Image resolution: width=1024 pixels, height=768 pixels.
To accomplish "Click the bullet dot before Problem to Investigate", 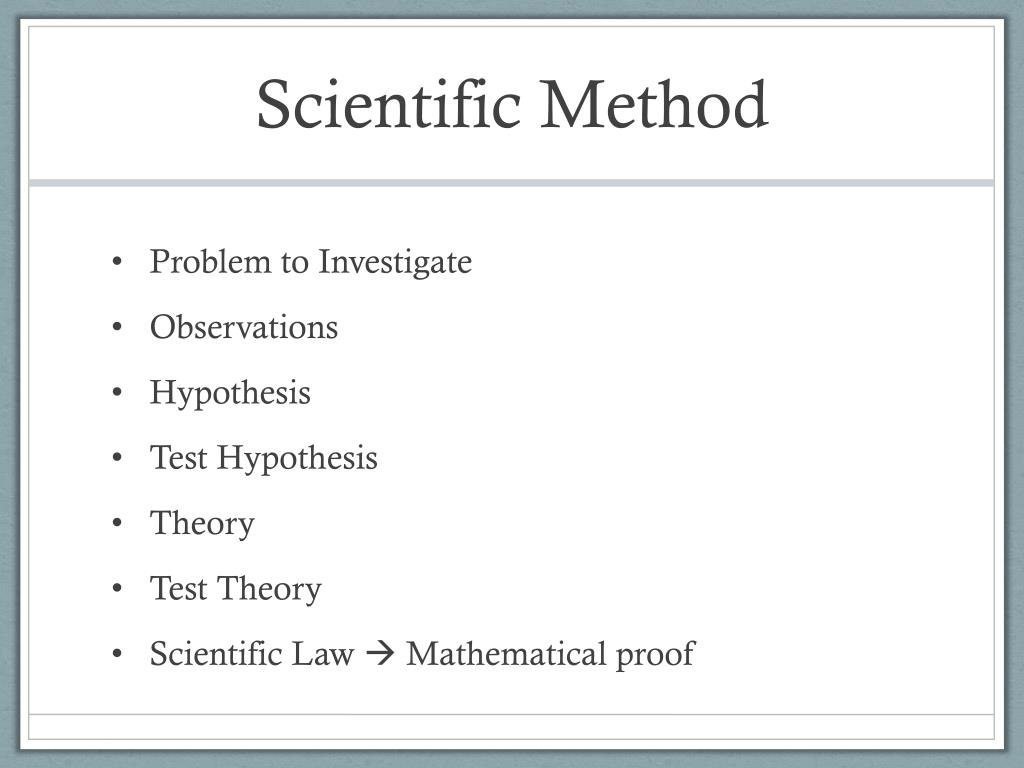I will pyautogui.click(x=117, y=261).
